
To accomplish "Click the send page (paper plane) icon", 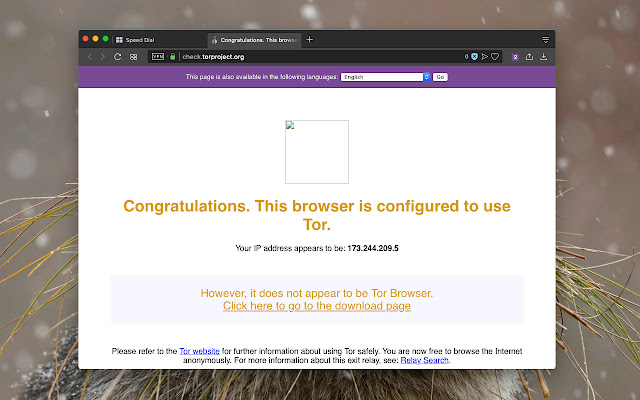I will point(484,57).
